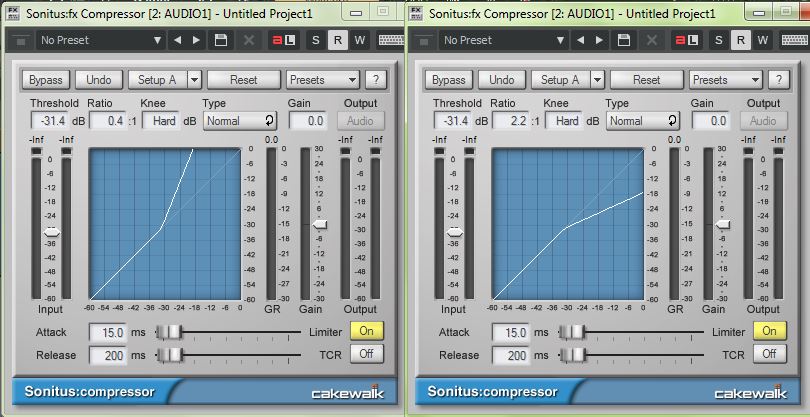Image resolution: width=810 pixels, height=417 pixels.
Task: Click Gain field 0.0 in left compressor
Action: (x=308, y=121)
